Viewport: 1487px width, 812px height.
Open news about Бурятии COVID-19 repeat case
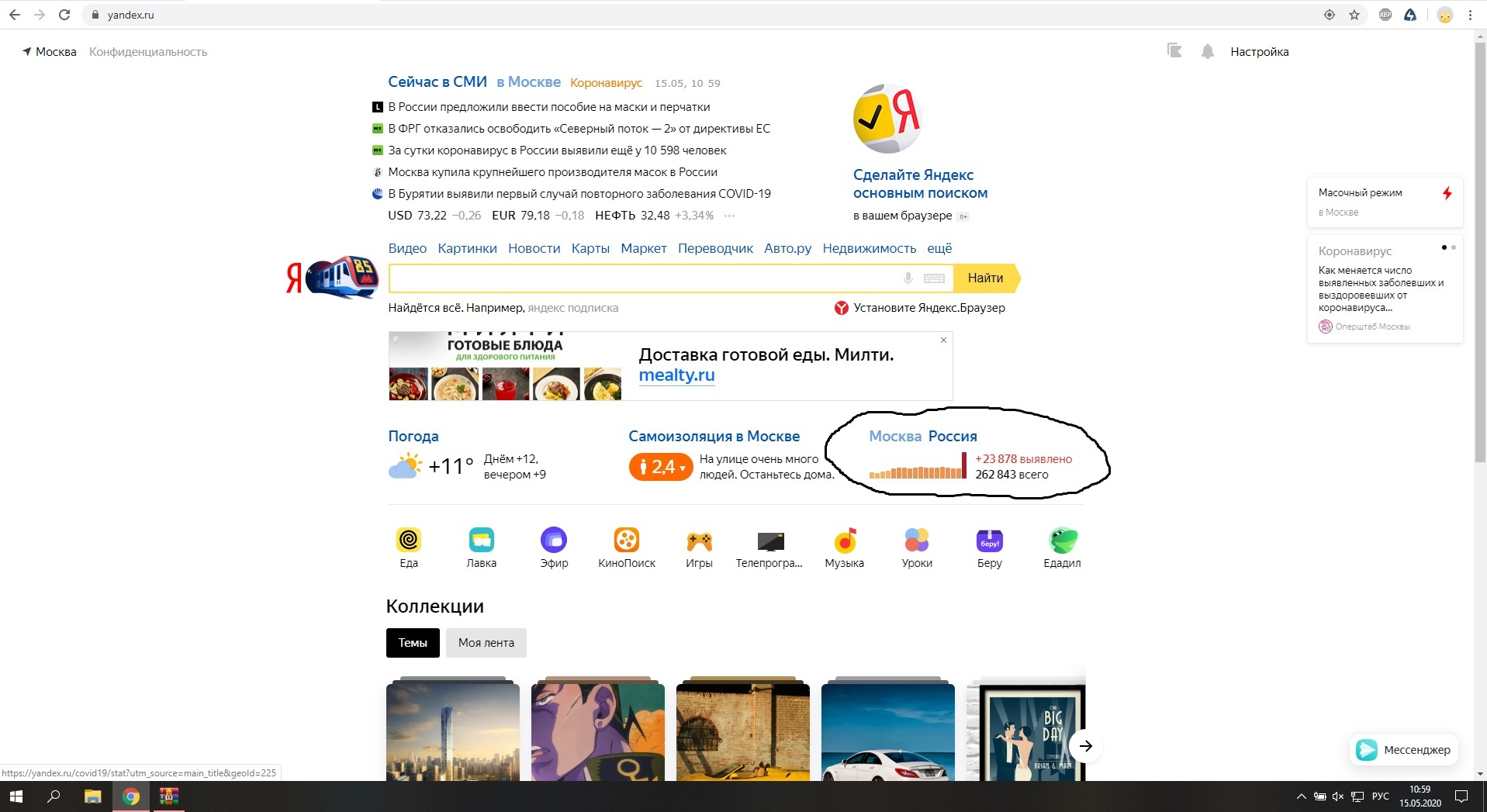[x=579, y=194]
